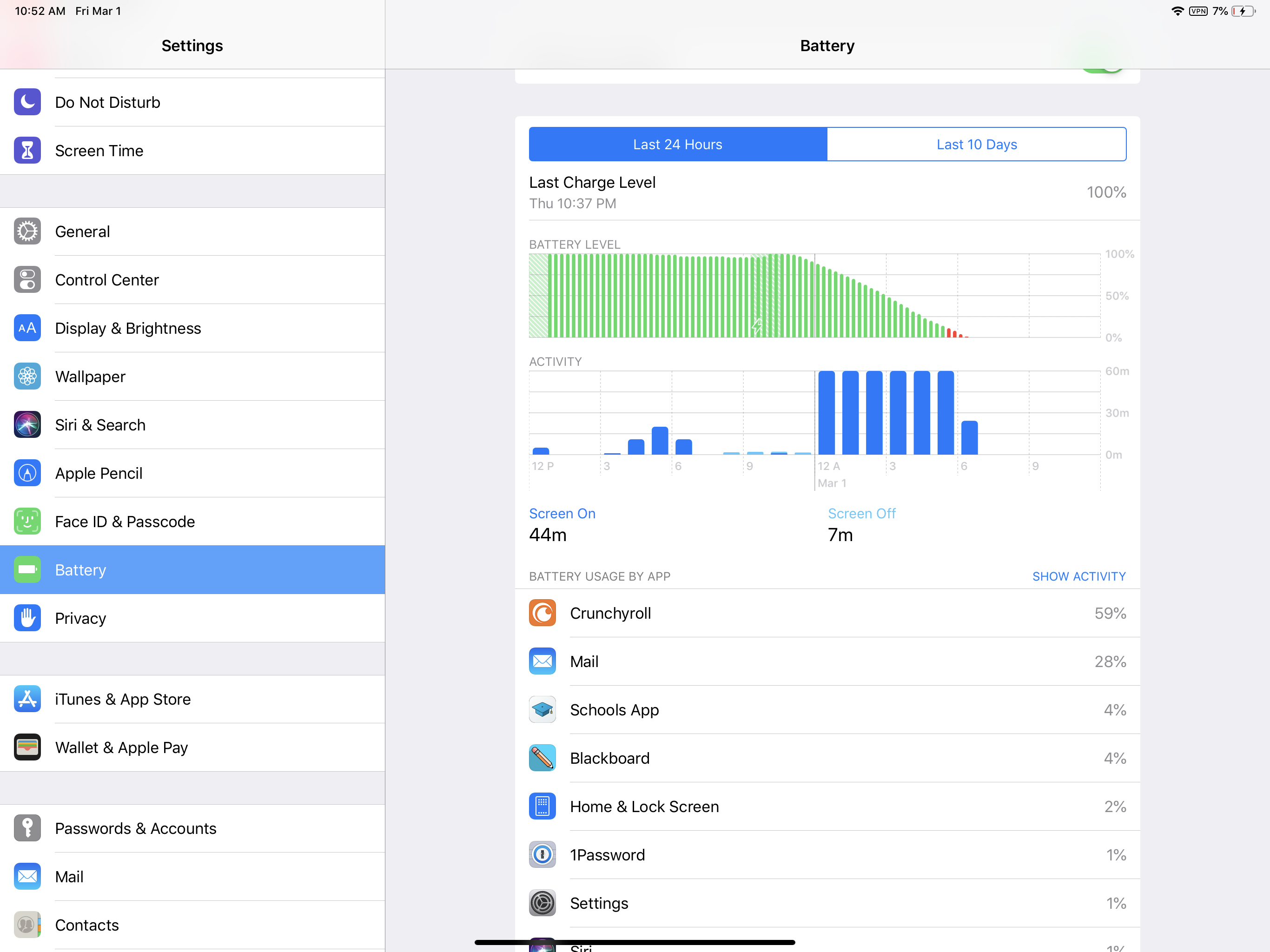Tap the Control Center icon

point(27,280)
